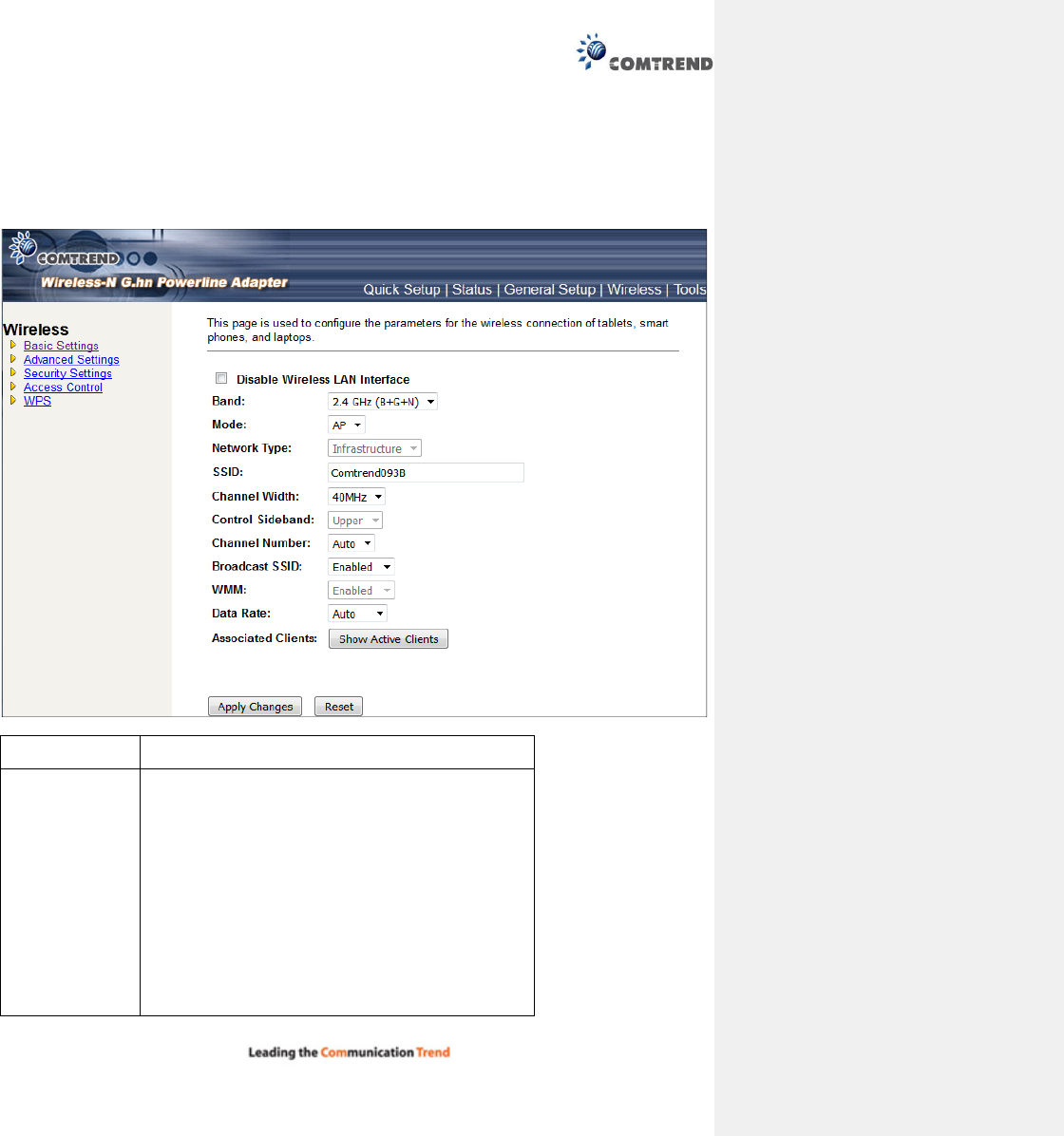Open the WMM dropdown showing Enabled
Screen dimensions: 1064x1136
tap(361, 591)
